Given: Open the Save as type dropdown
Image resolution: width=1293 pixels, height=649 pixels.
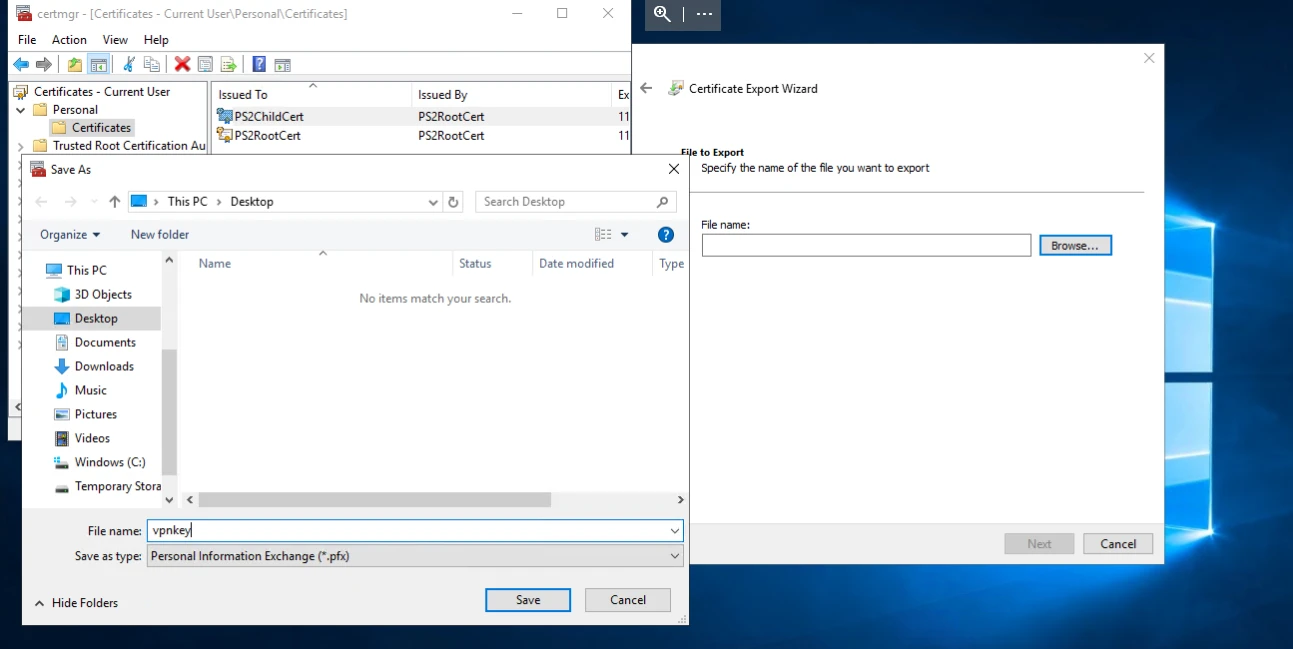Looking at the screenshot, I should click(674, 556).
